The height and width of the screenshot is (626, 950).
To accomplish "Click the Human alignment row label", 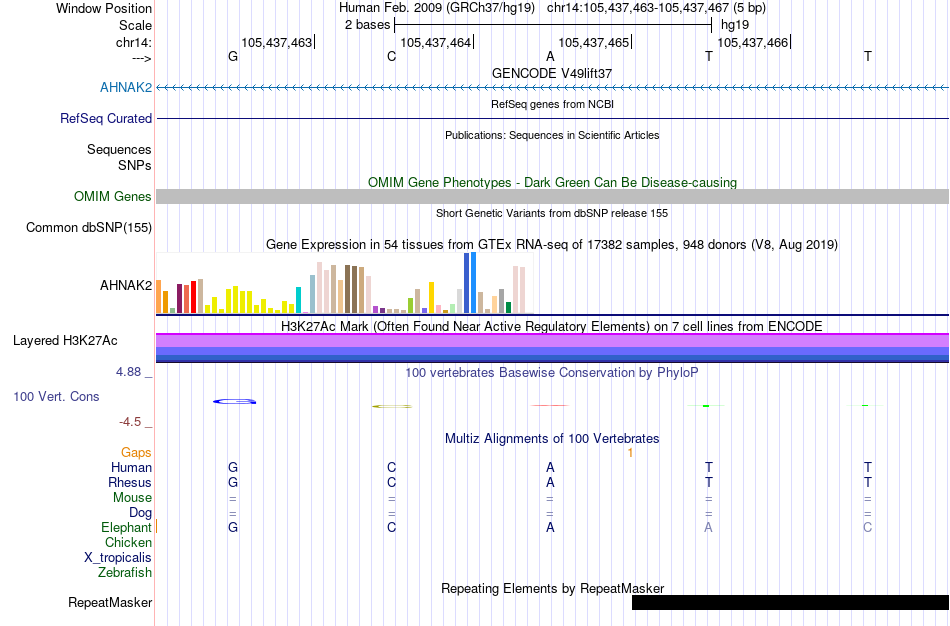I will pyautogui.click(x=131, y=467).
